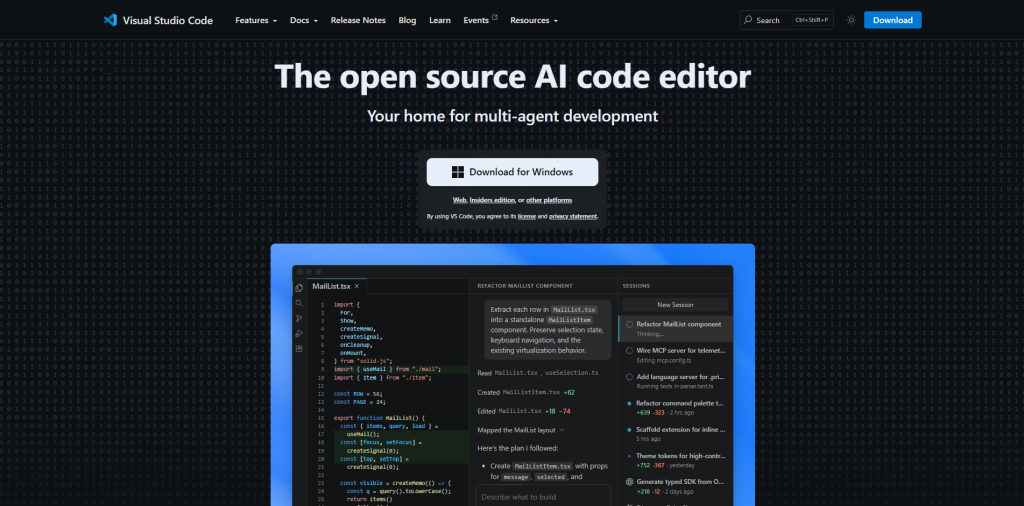Click the heading The open source AI code editor

(x=513, y=76)
